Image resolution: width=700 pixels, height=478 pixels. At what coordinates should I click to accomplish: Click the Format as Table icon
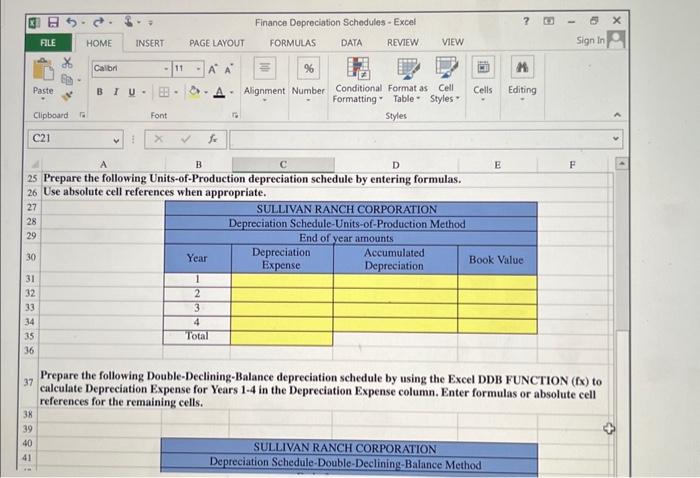pyautogui.click(x=408, y=69)
